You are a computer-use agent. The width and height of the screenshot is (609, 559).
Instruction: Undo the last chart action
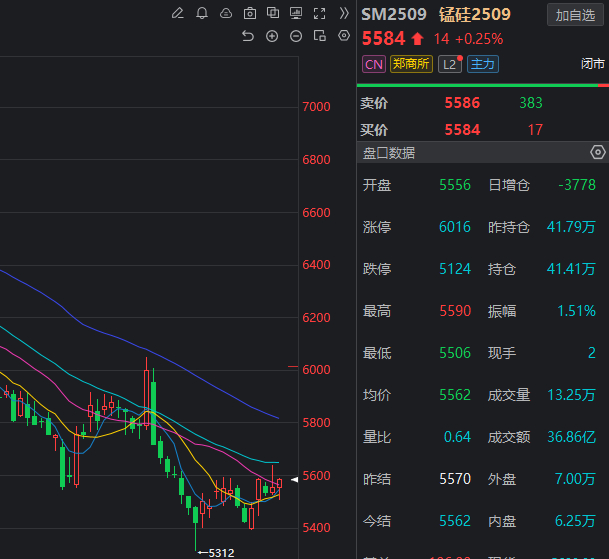pyautogui.click(x=248, y=36)
